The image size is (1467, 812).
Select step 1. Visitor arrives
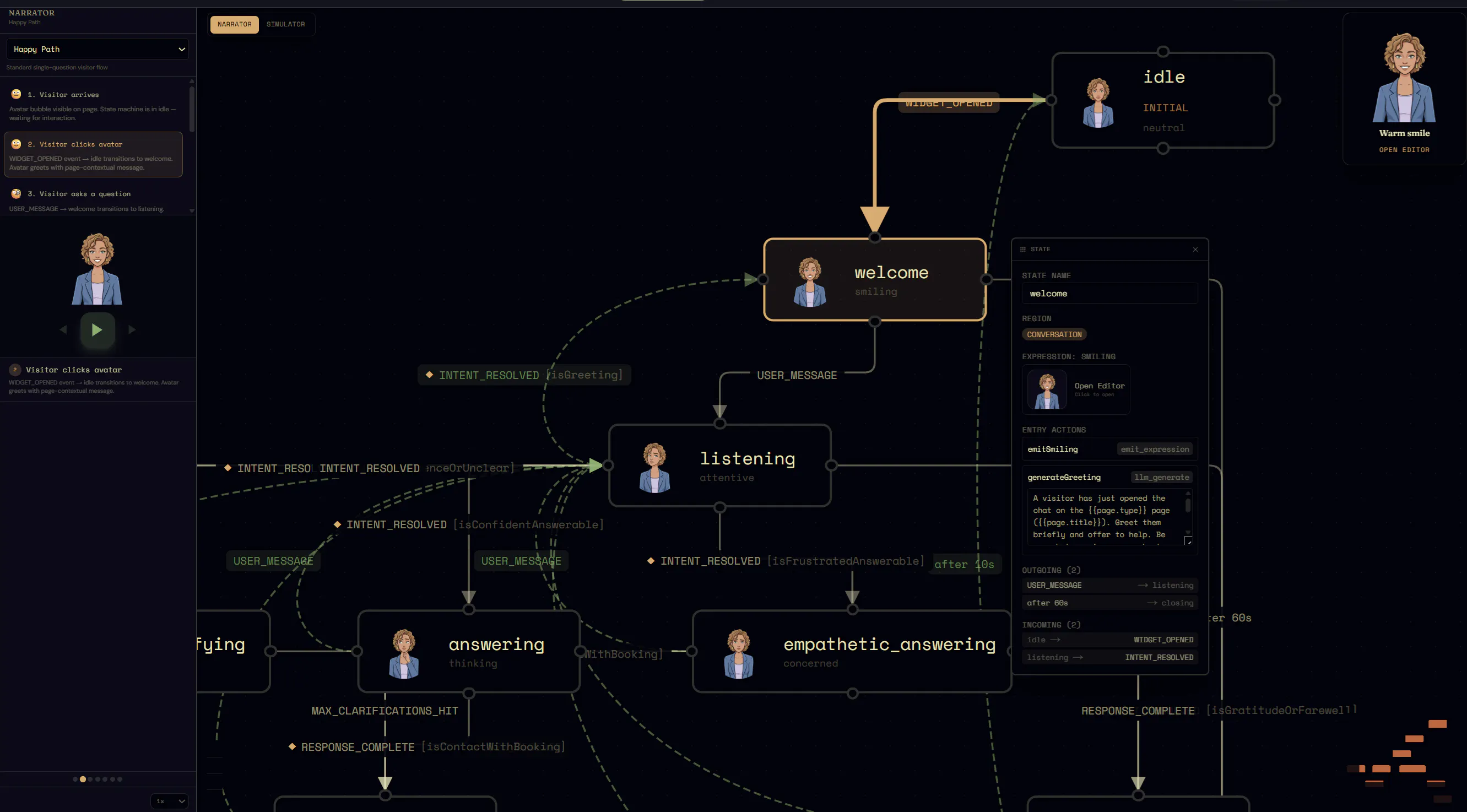(x=94, y=105)
